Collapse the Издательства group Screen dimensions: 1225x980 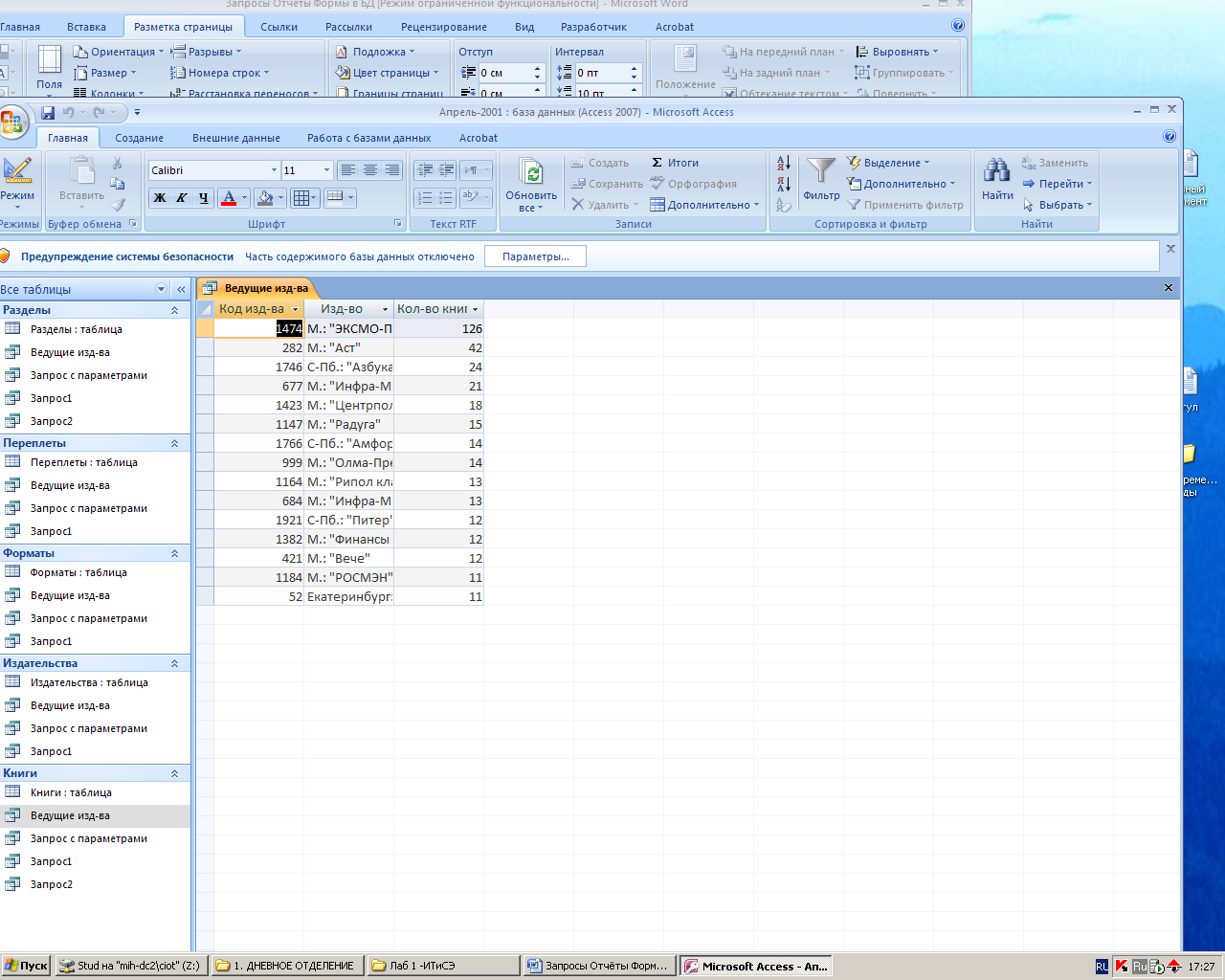pyautogui.click(x=174, y=663)
